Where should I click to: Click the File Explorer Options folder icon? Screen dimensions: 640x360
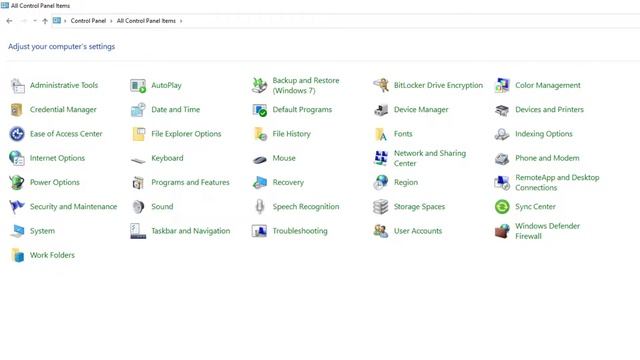tap(138, 134)
